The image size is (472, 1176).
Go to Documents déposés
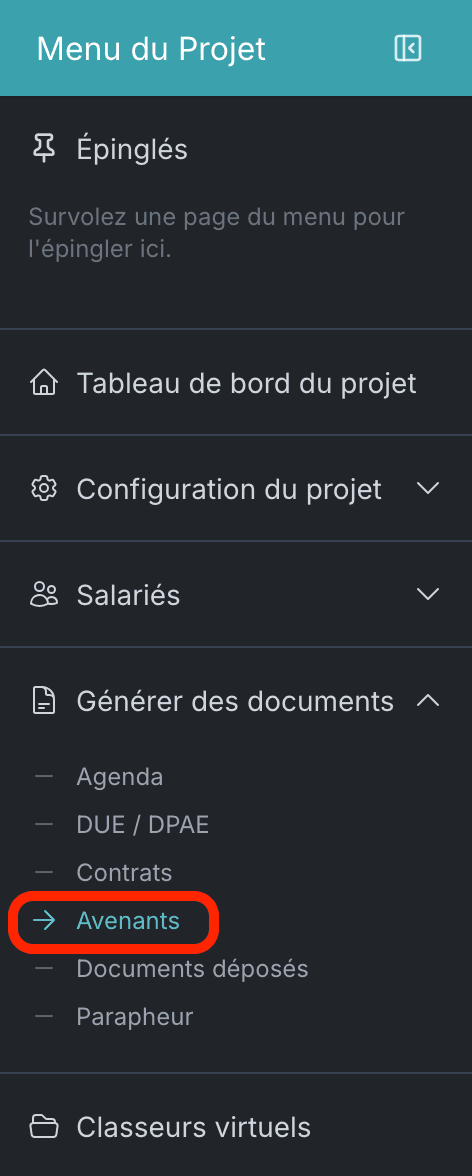point(192,968)
